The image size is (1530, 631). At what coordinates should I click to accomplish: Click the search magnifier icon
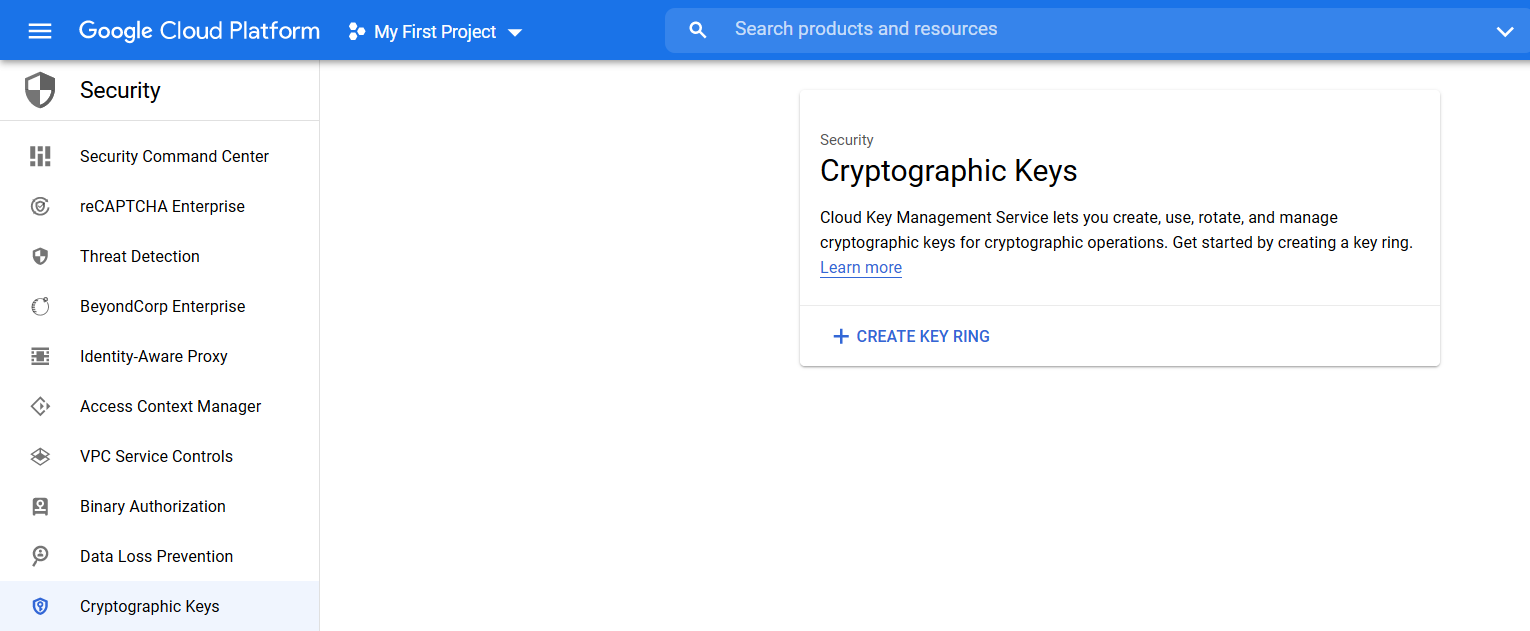coord(698,30)
